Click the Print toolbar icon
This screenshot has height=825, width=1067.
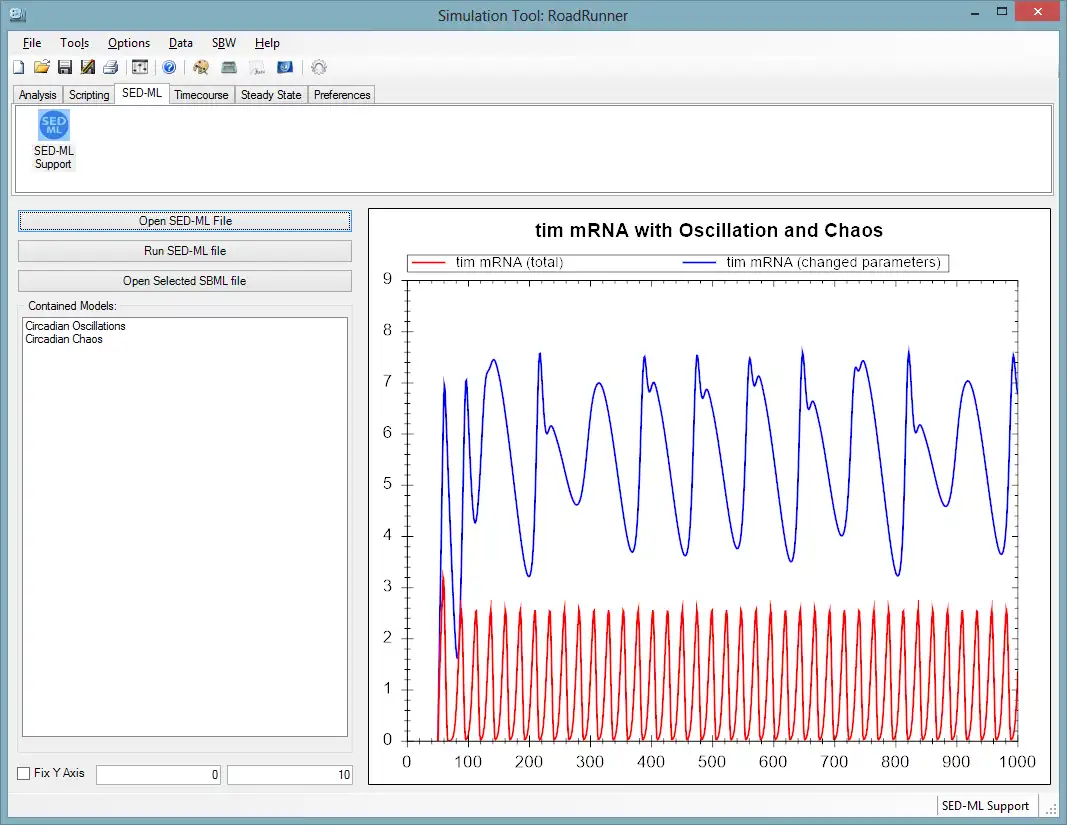tap(111, 68)
